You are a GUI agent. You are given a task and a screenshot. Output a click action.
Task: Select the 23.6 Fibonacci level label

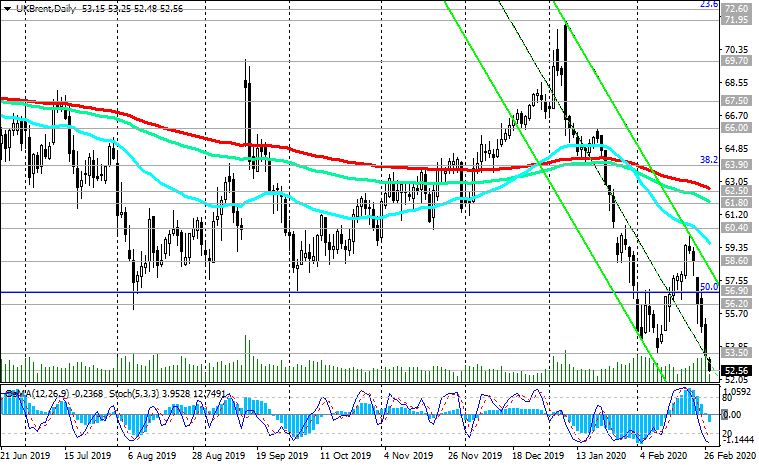[709, 4]
